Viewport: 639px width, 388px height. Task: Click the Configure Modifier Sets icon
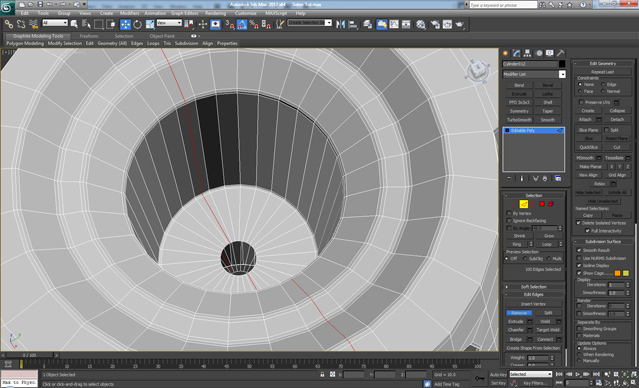[x=558, y=179]
